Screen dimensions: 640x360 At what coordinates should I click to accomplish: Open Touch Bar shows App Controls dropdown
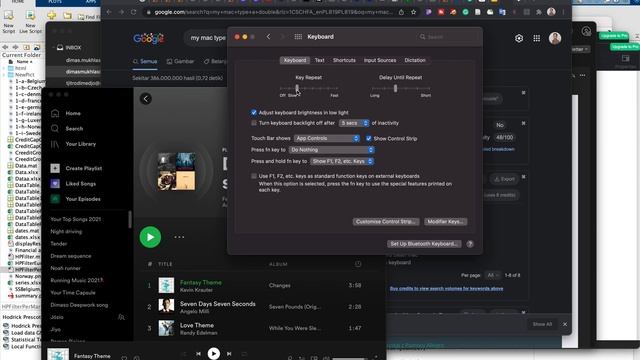point(327,138)
